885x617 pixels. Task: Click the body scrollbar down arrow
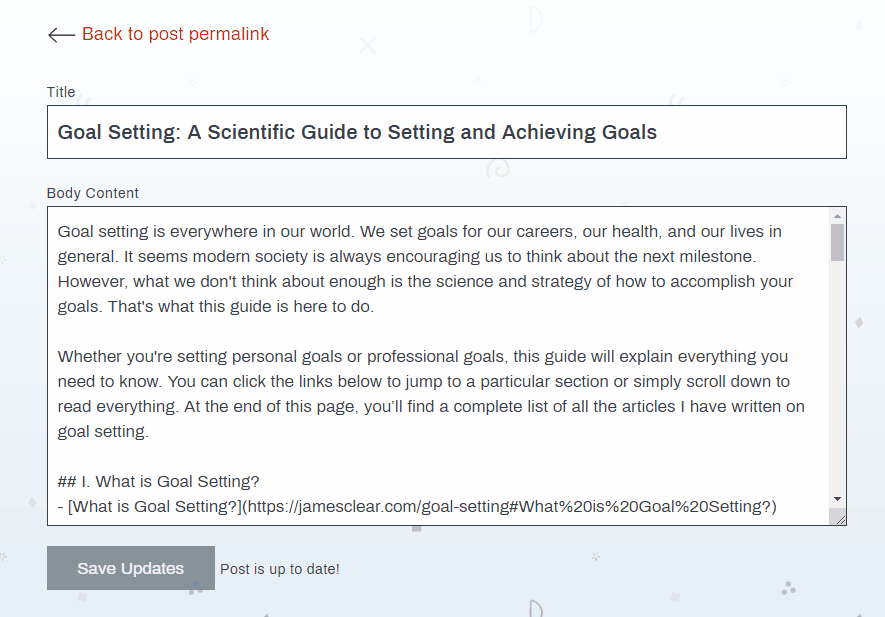[x=837, y=498]
